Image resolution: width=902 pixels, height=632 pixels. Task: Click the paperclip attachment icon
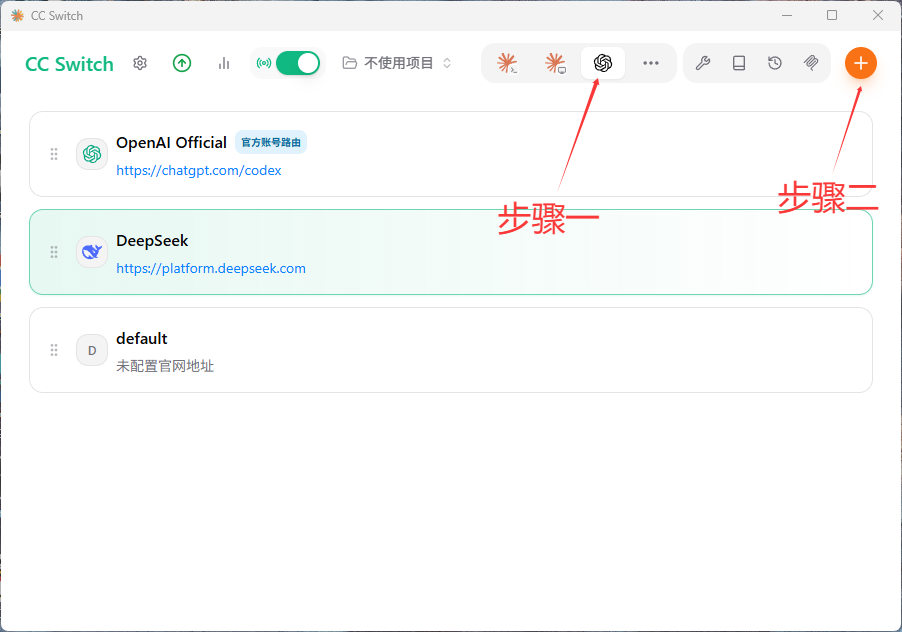(811, 63)
